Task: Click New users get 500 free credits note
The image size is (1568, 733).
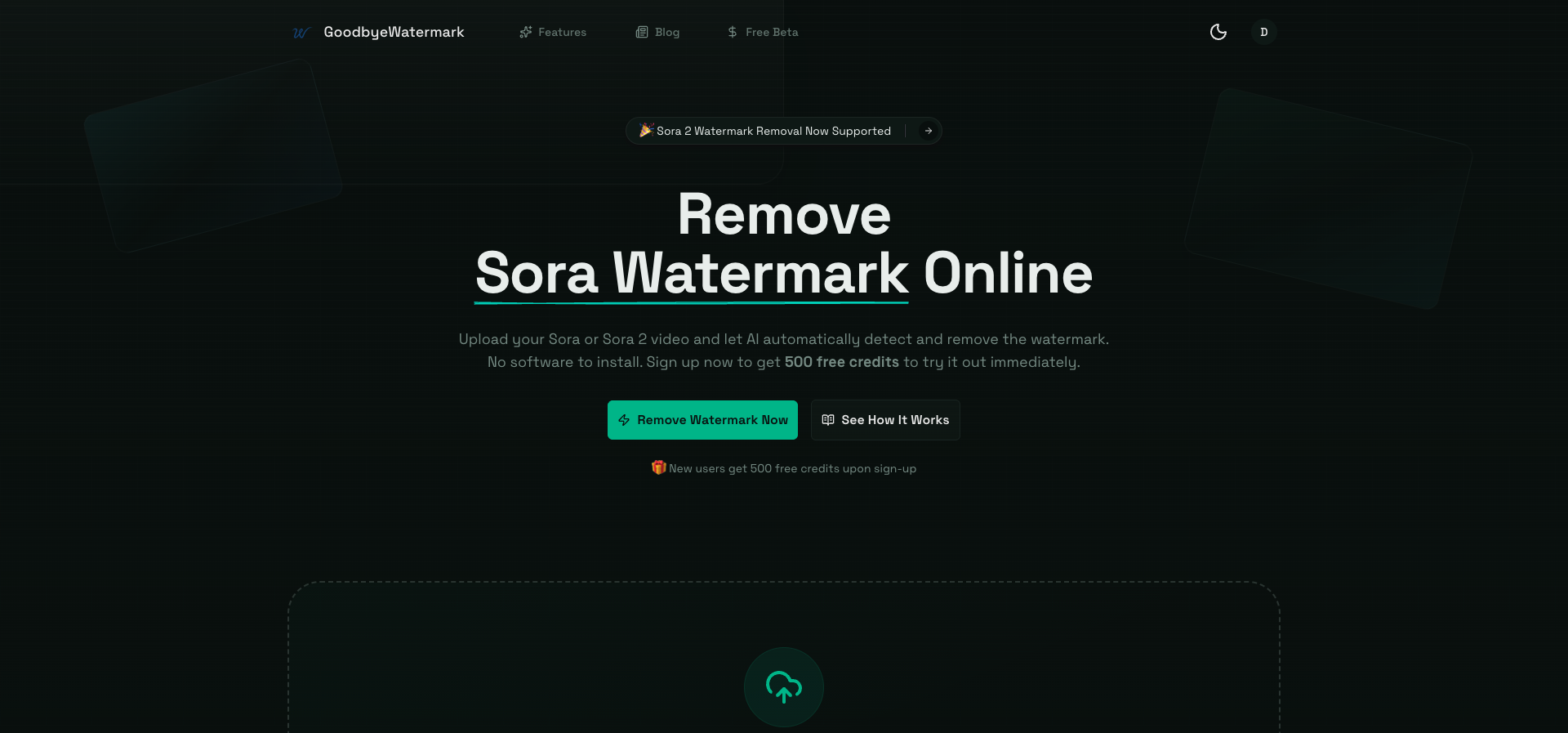Action: click(784, 468)
